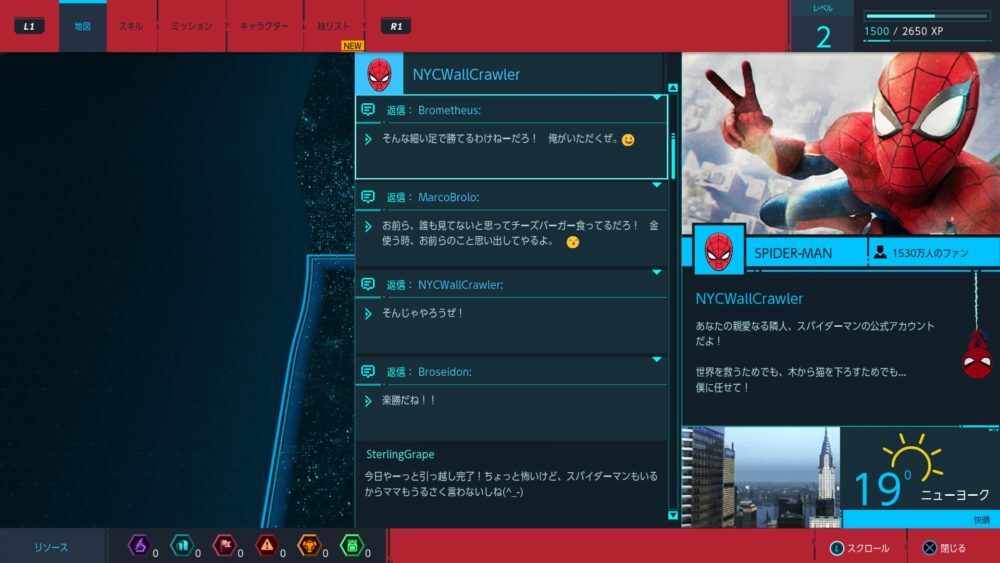Select the ニューヨーク location label

click(x=955, y=495)
